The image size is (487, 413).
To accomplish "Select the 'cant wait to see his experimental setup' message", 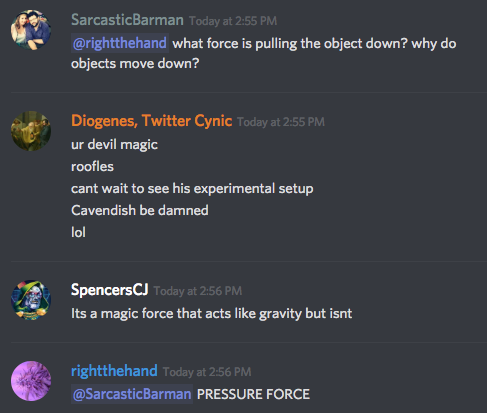I will pyautogui.click(x=192, y=189).
